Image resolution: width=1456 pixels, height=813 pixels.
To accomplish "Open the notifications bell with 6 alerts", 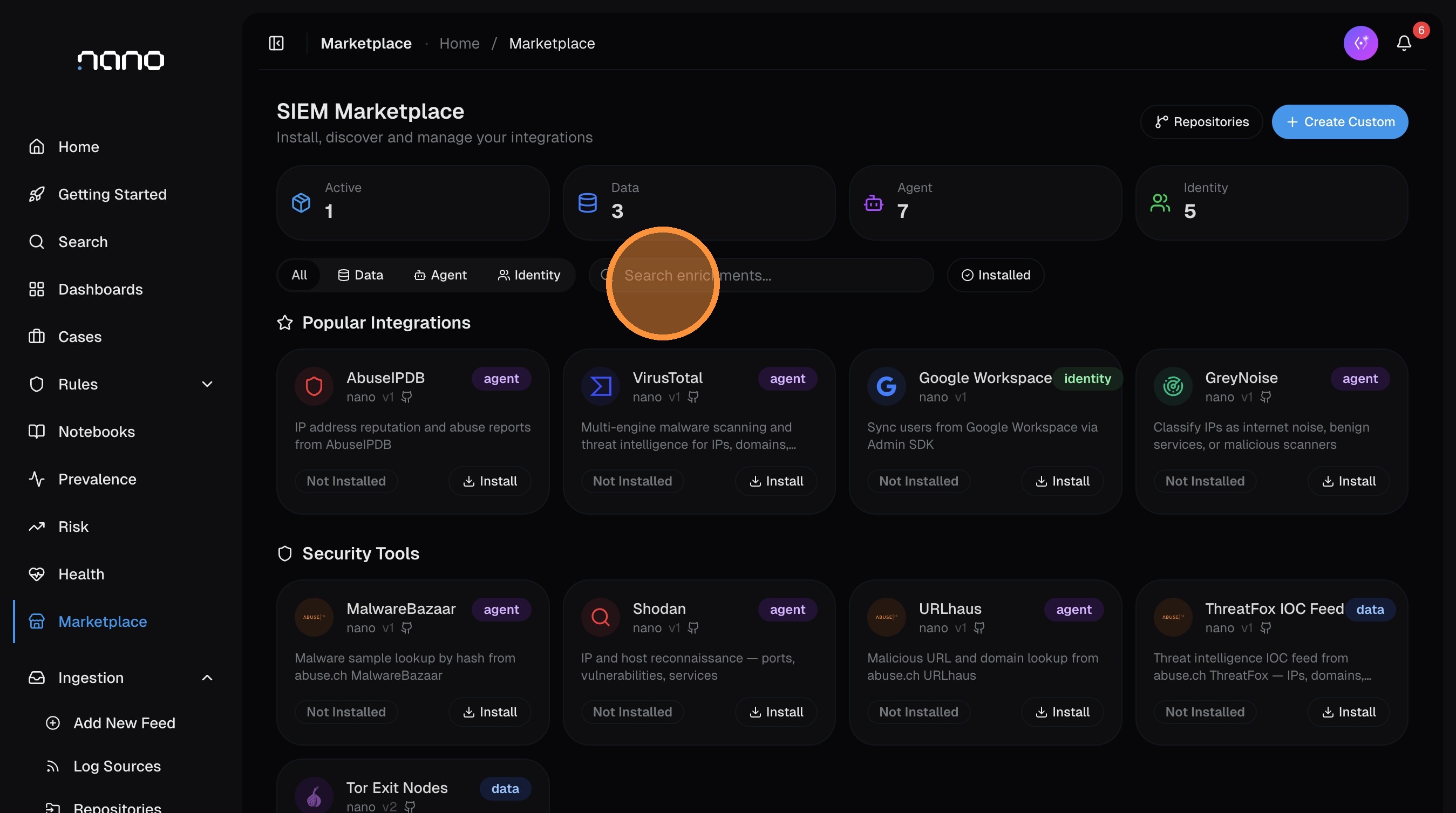I will 1404,43.
